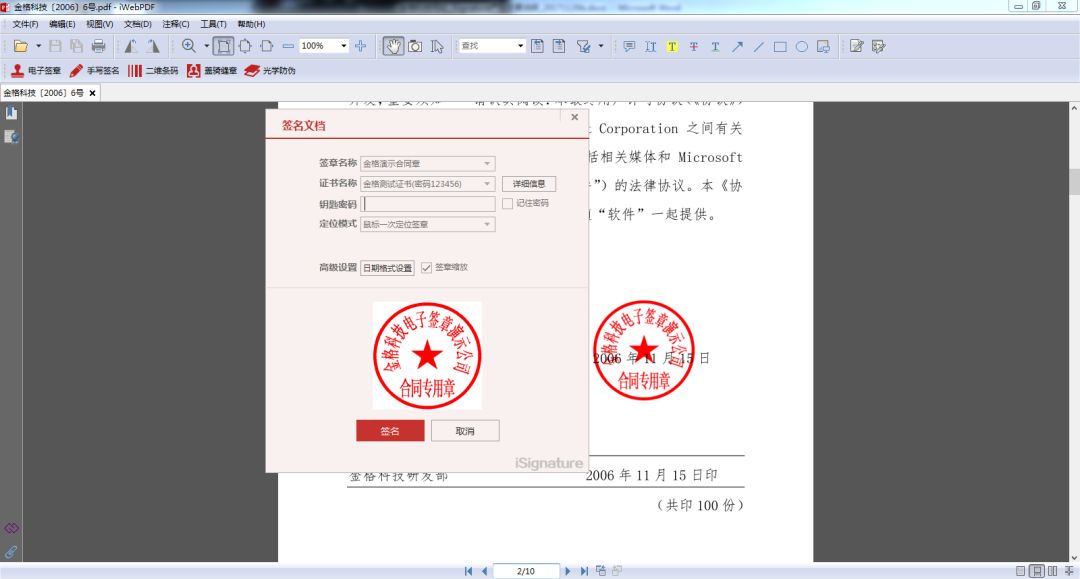The width and height of the screenshot is (1080, 579).
Task: Rotate page counterclockwise icon
Action: pyautogui.click(x=130, y=46)
